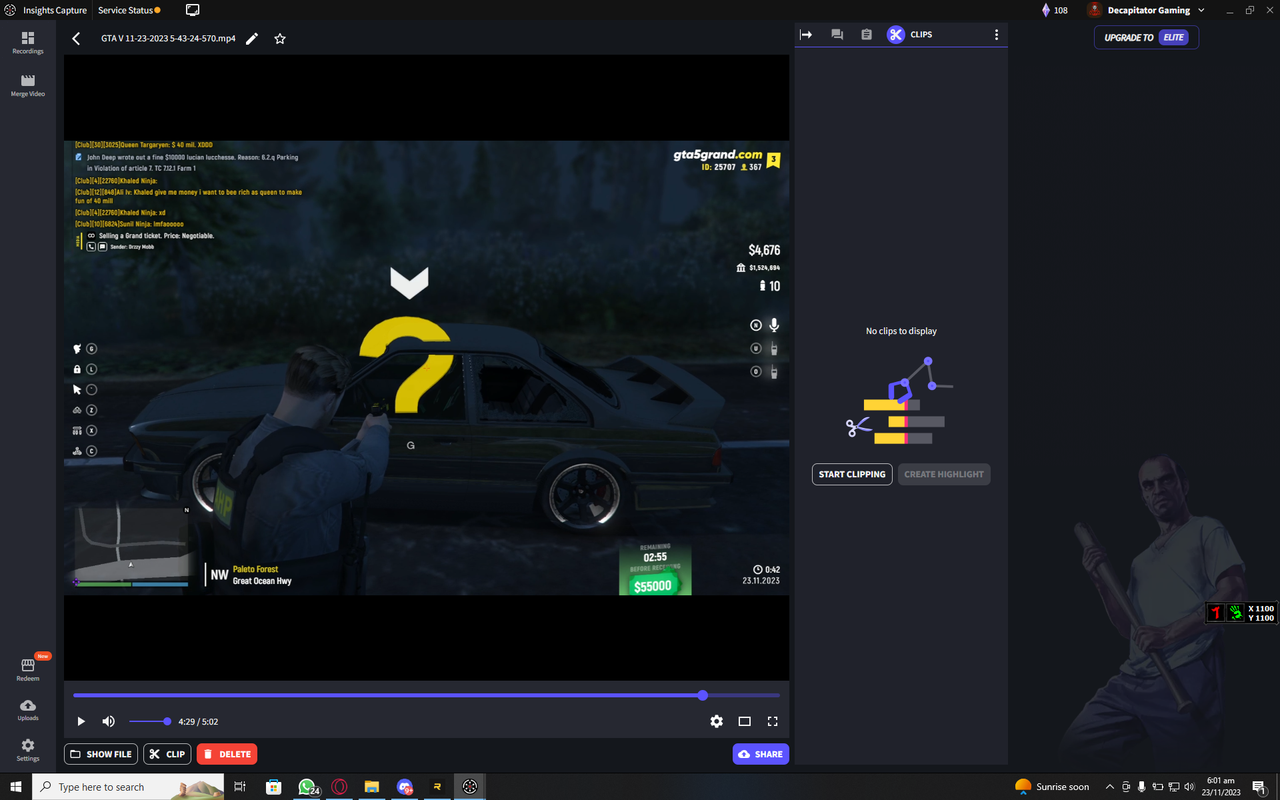Mark video as favorite with star

click(280, 38)
